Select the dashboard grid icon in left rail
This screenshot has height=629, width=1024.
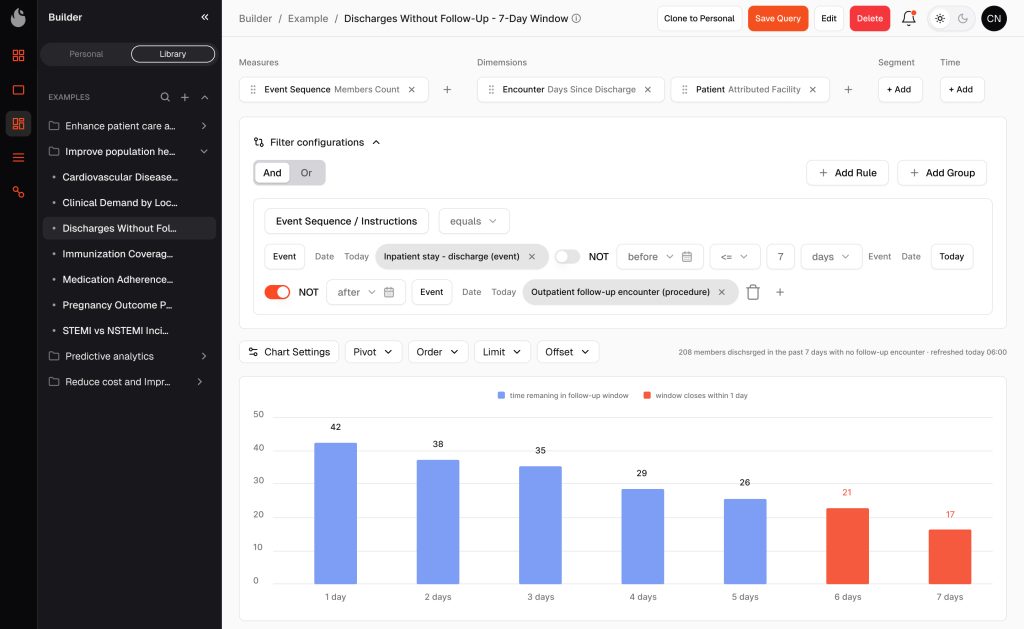click(18, 56)
